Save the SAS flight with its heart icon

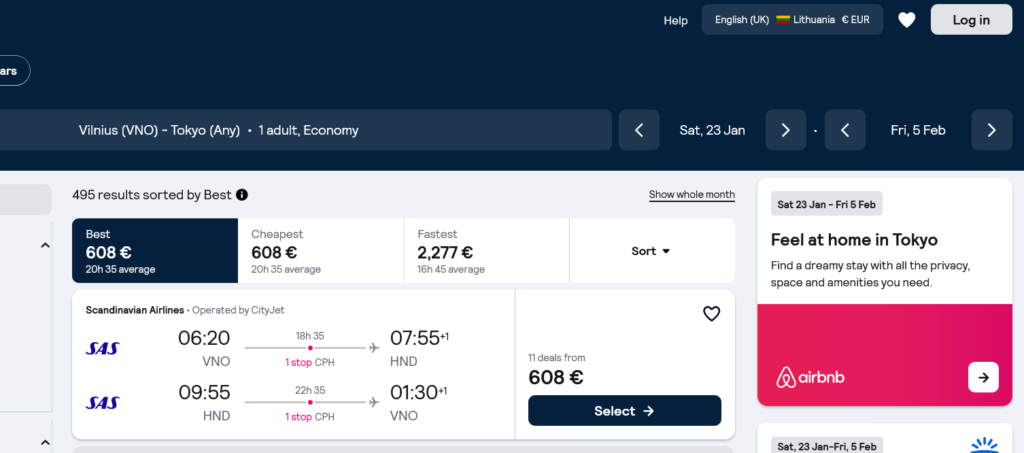tap(711, 314)
